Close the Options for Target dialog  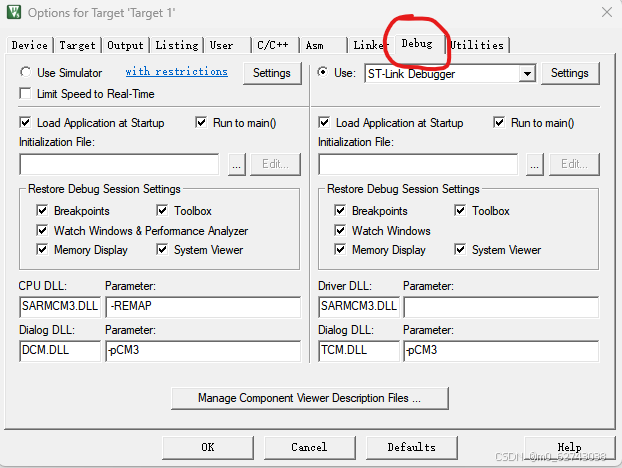607,12
